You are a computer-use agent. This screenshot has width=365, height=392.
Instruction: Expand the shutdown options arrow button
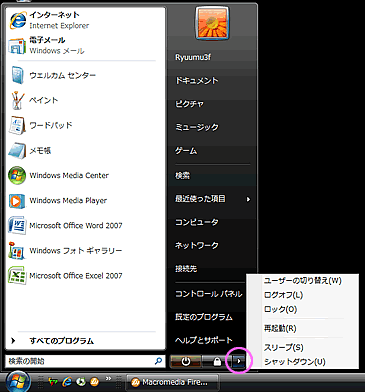239,361
